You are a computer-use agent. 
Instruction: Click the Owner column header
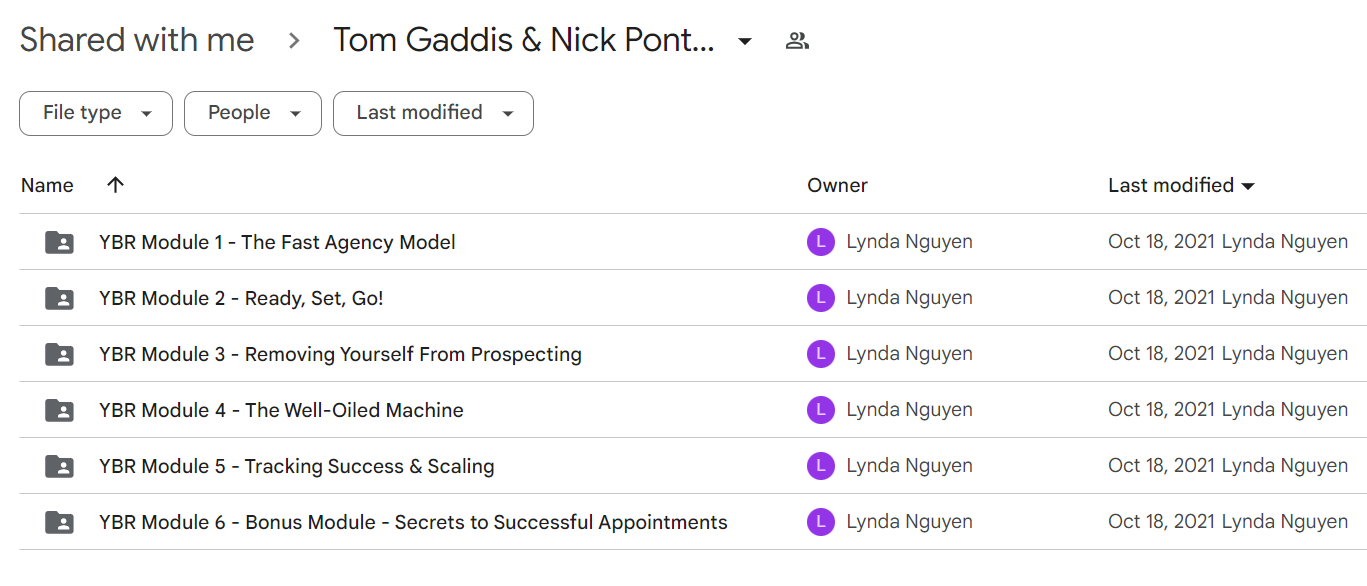click(837, 185)
